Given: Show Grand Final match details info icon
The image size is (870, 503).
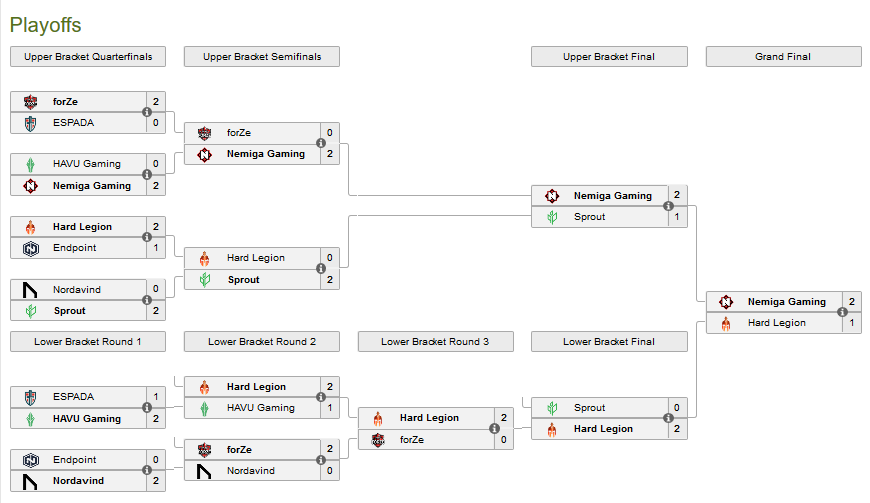Looking at the screenshot, I should click(x=843, y=312).
